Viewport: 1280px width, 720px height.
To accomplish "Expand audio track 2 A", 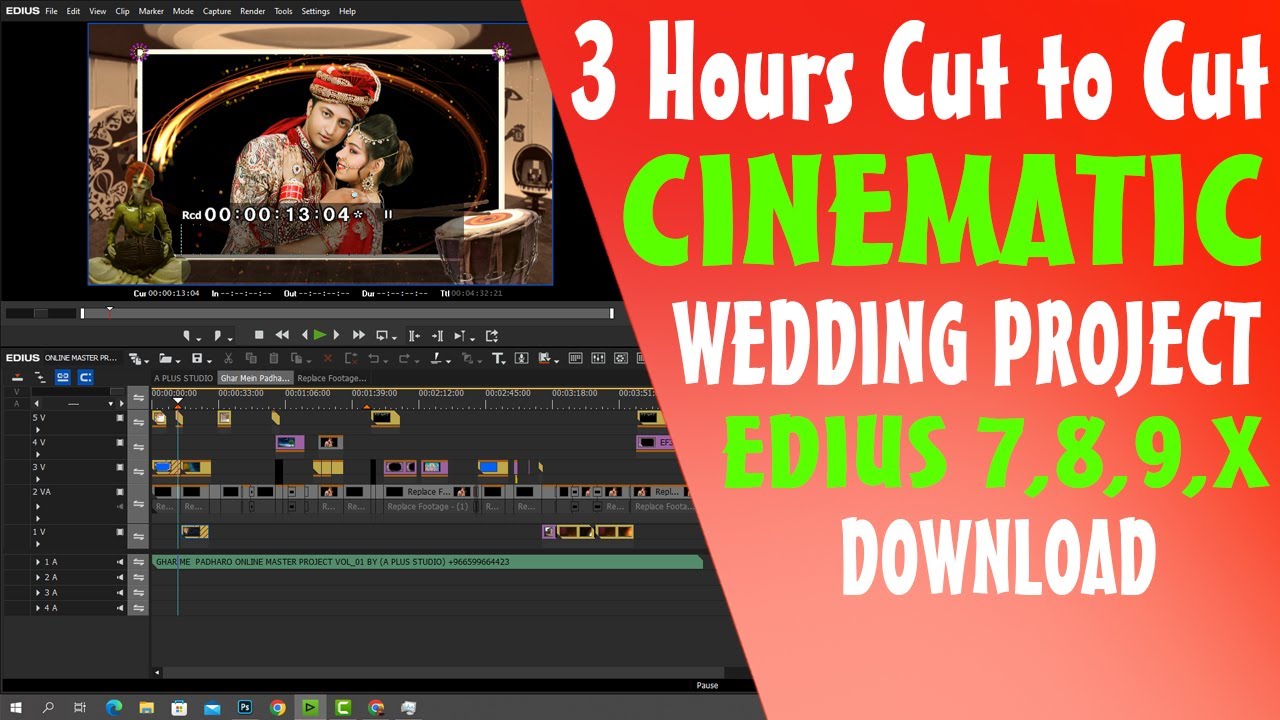I will [x=38, y=577].
